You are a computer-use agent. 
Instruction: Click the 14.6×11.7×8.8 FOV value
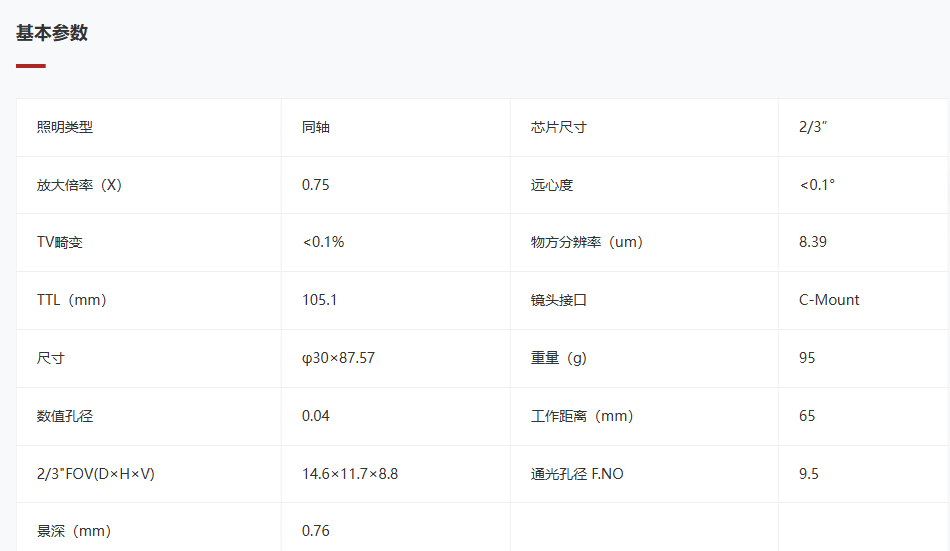click(x=350, y=474)
